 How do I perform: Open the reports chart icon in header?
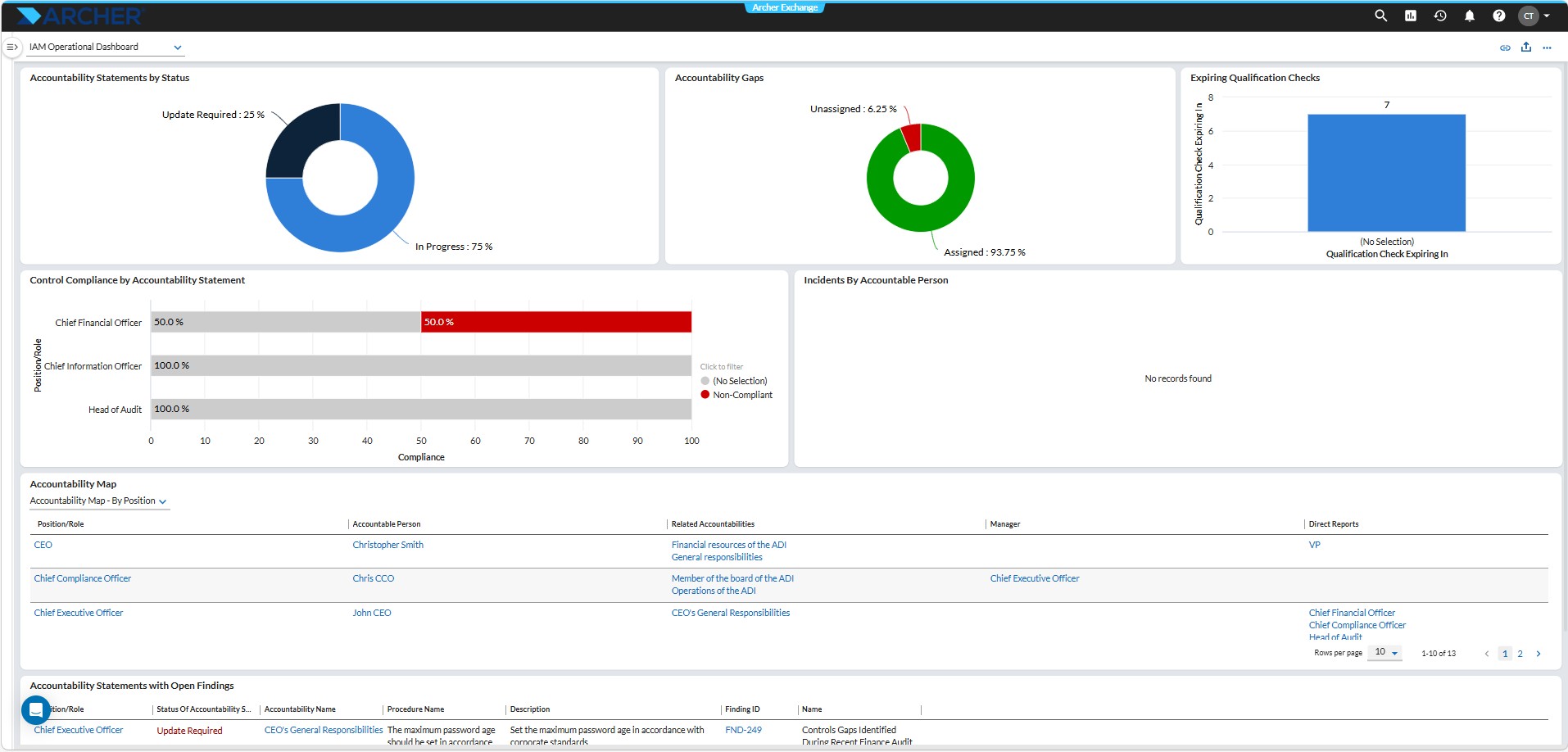coord(1410,16)
